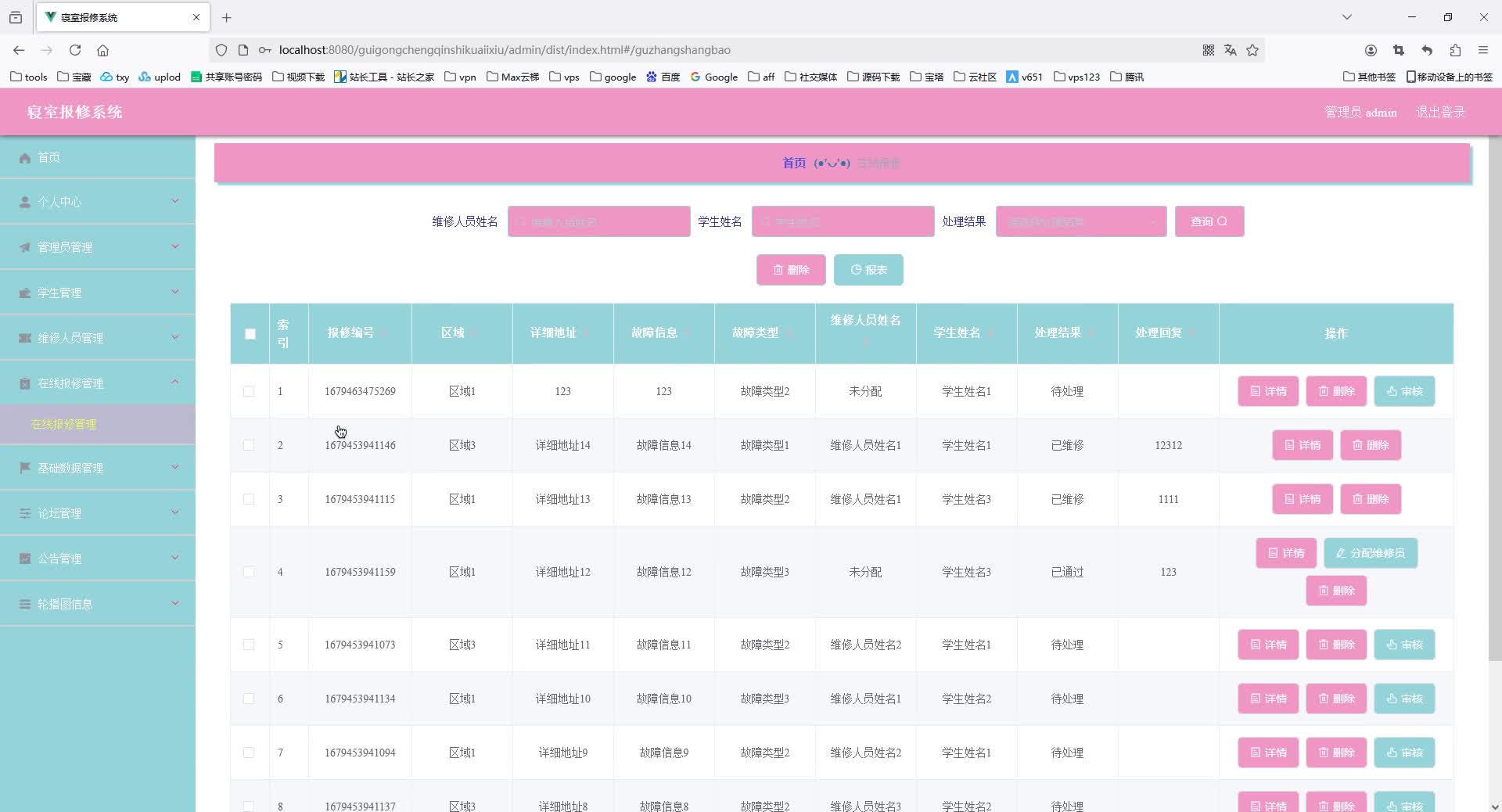1502x812 pixels.
Task: Check the checkbox for row 5
Action: click(x=249, y=645)
